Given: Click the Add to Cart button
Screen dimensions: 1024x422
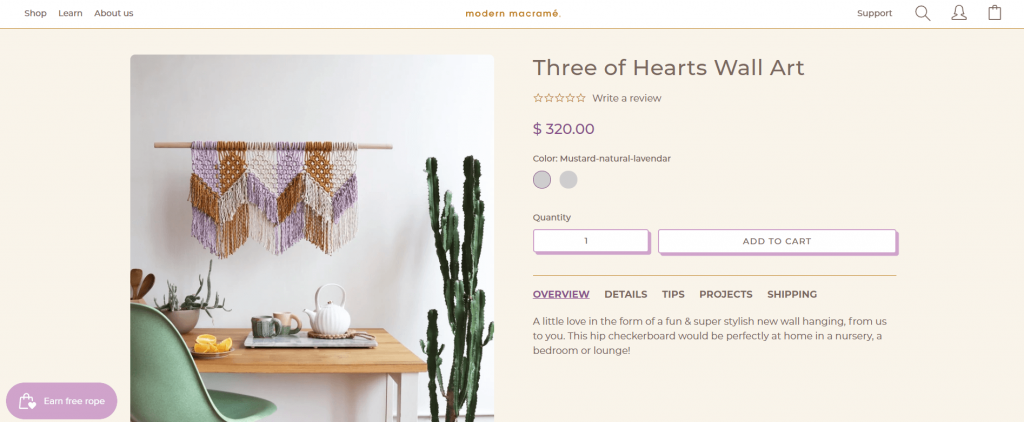Looking at the screenshot, I should (x=777, y=241).
